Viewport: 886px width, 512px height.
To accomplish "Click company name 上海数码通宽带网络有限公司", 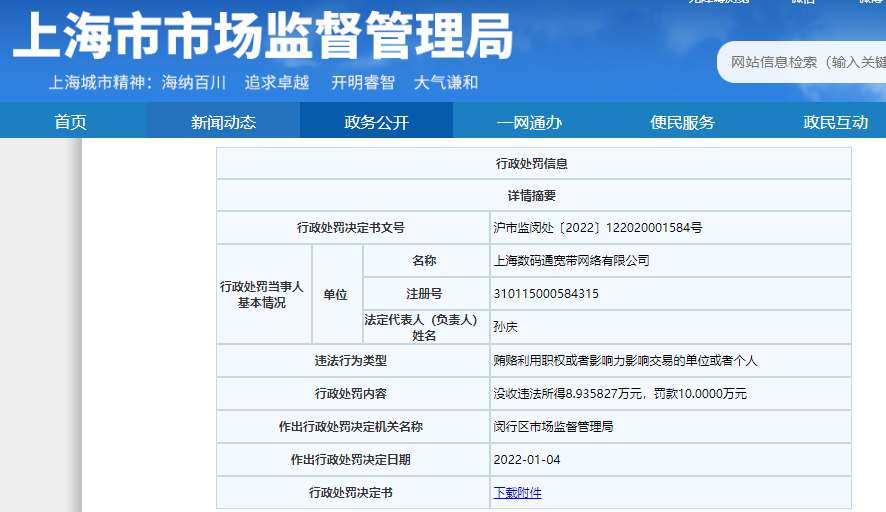I will (x=571, y=261).
